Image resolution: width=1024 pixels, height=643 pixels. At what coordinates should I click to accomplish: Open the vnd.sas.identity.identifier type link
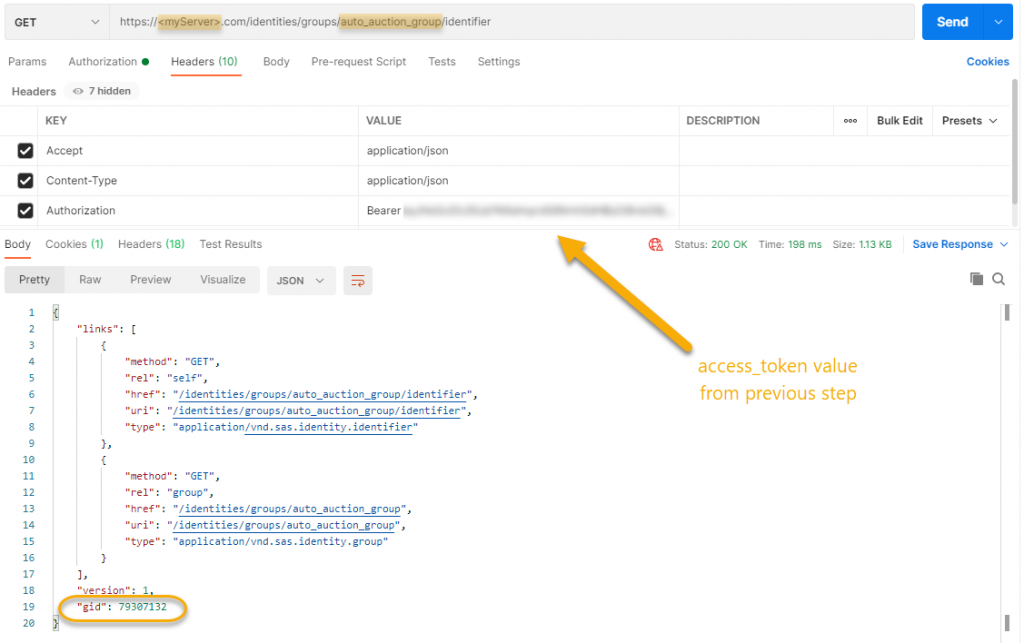click(328, 427)
